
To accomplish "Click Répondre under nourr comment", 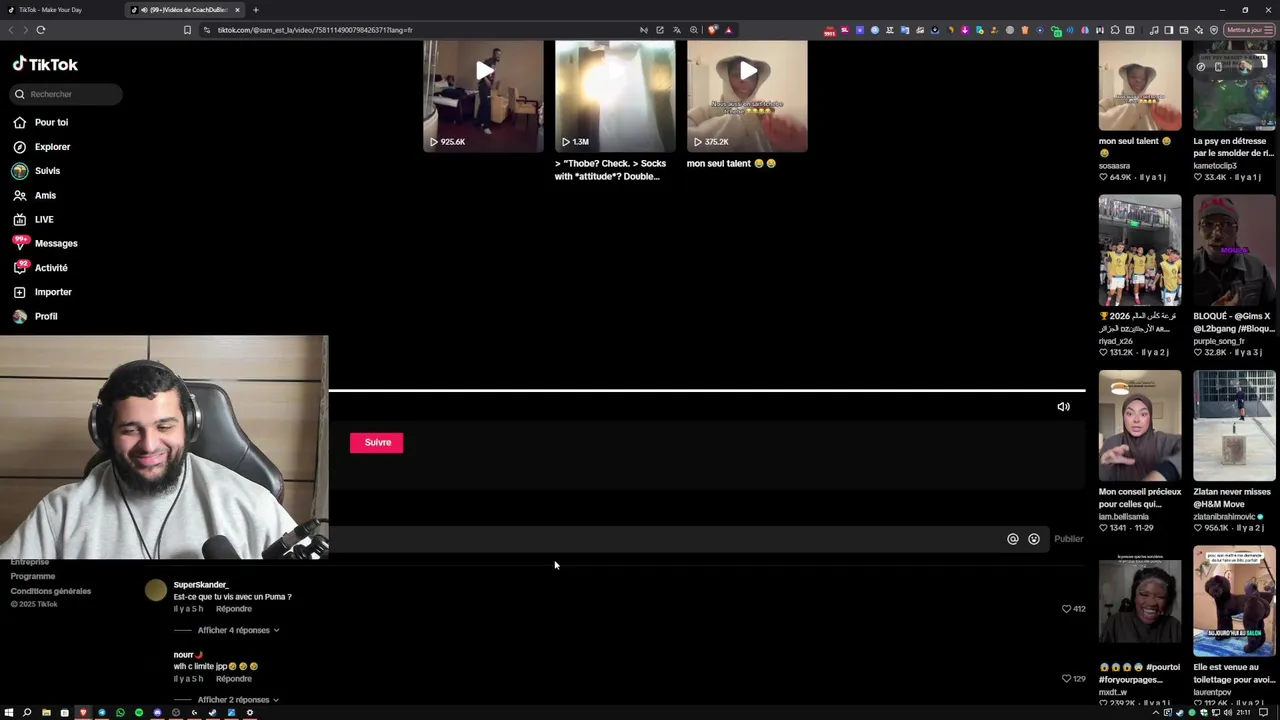I will point(234,679).
